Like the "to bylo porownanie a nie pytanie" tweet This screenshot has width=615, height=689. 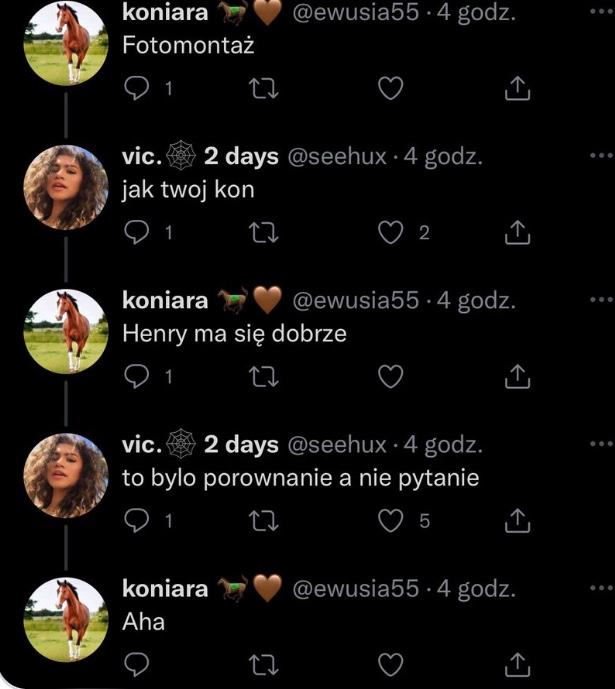tap(392, 520)
